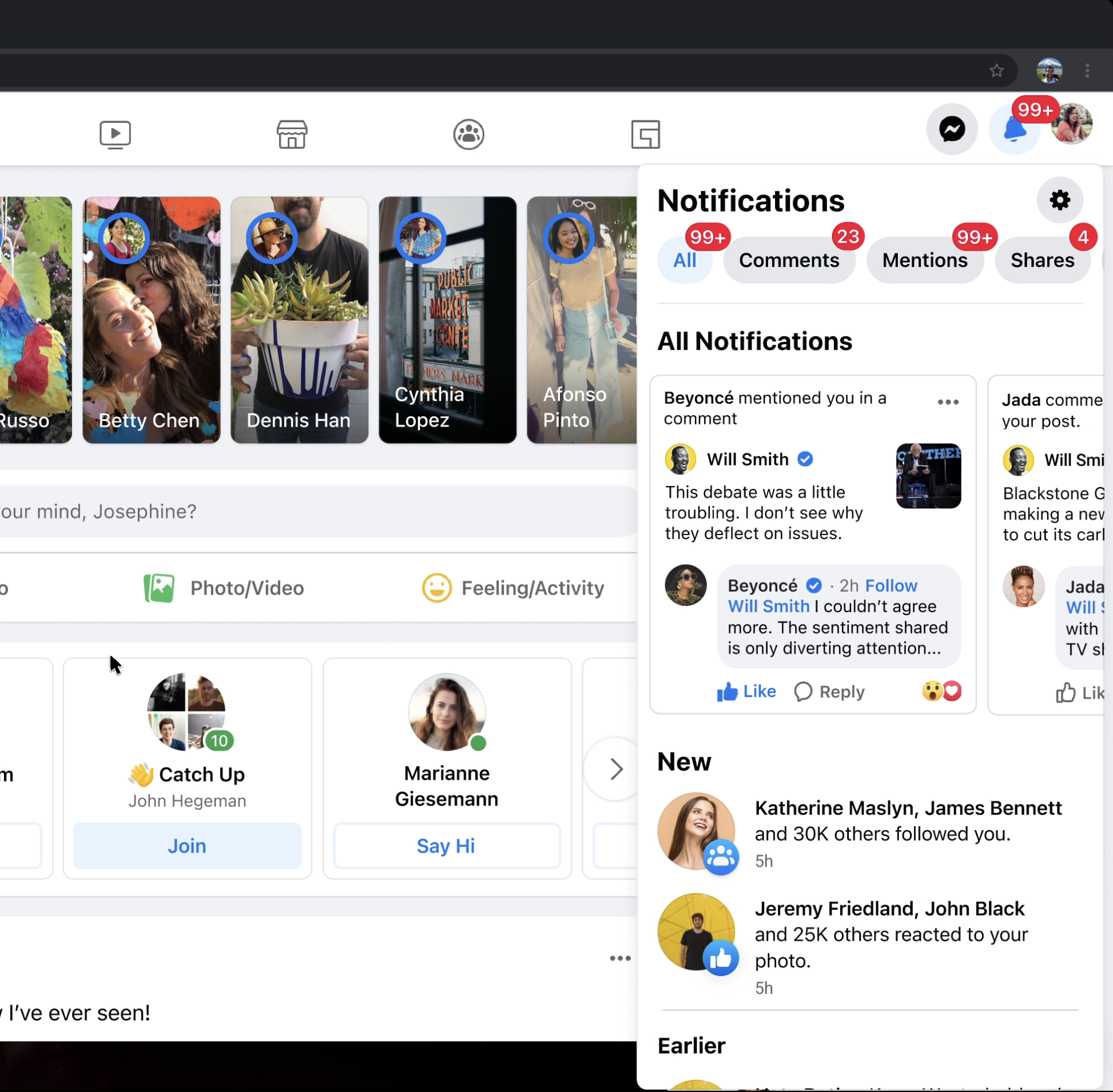Open Will Smith's profile avatar in notification
The width and height of the screenshot is (1113, 1092).
(681, 460)
